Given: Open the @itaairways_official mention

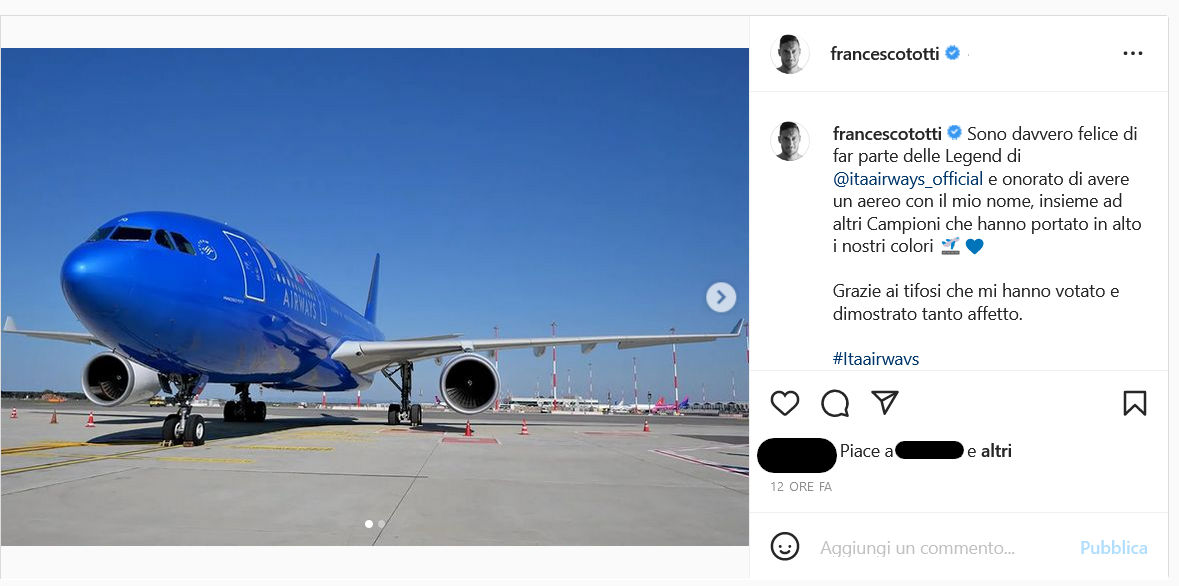Looking at the screenshot, I should pyautogui.click(x=908, y=179).
